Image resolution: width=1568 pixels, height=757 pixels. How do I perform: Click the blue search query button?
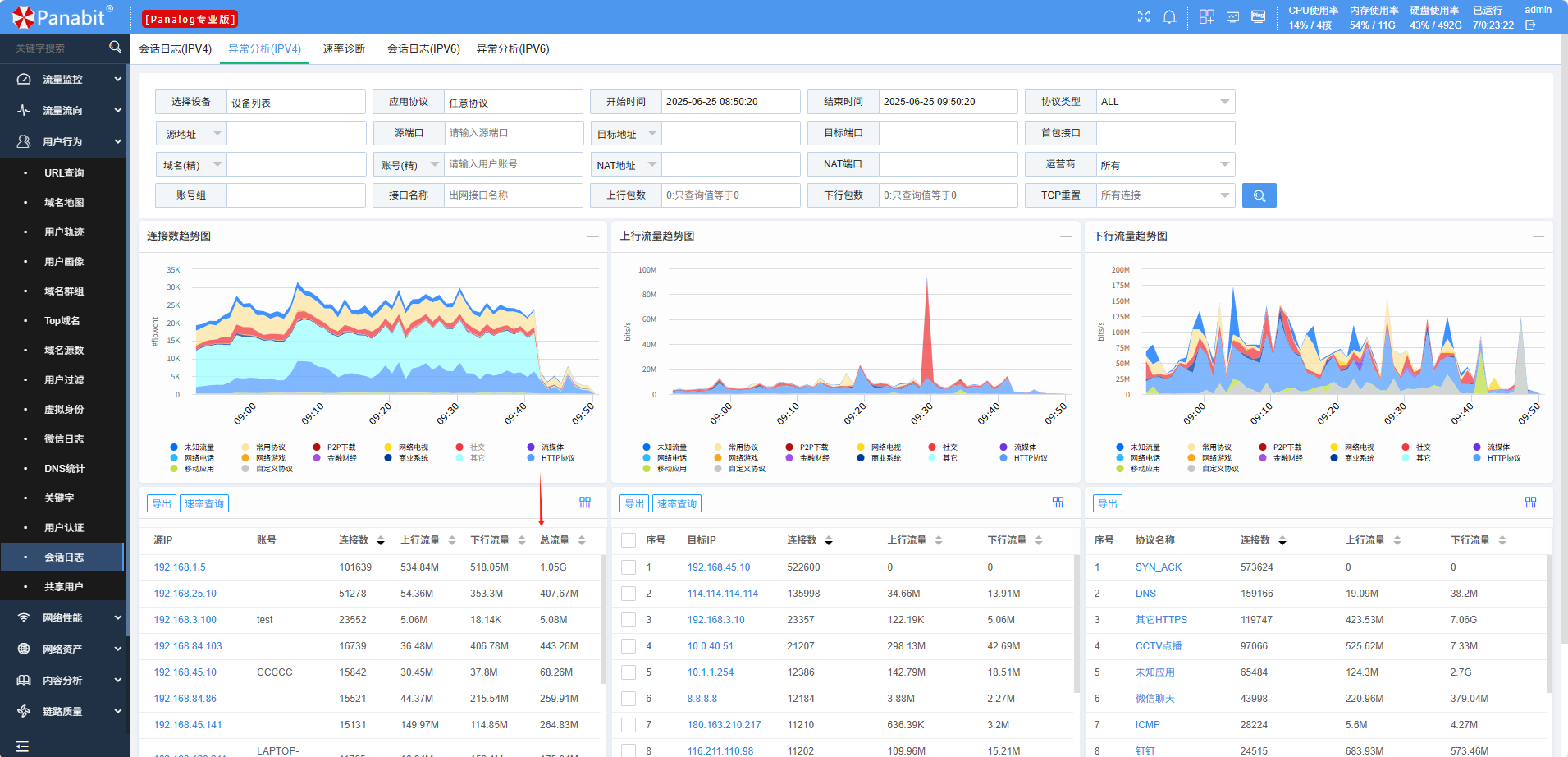[1259, 195]
